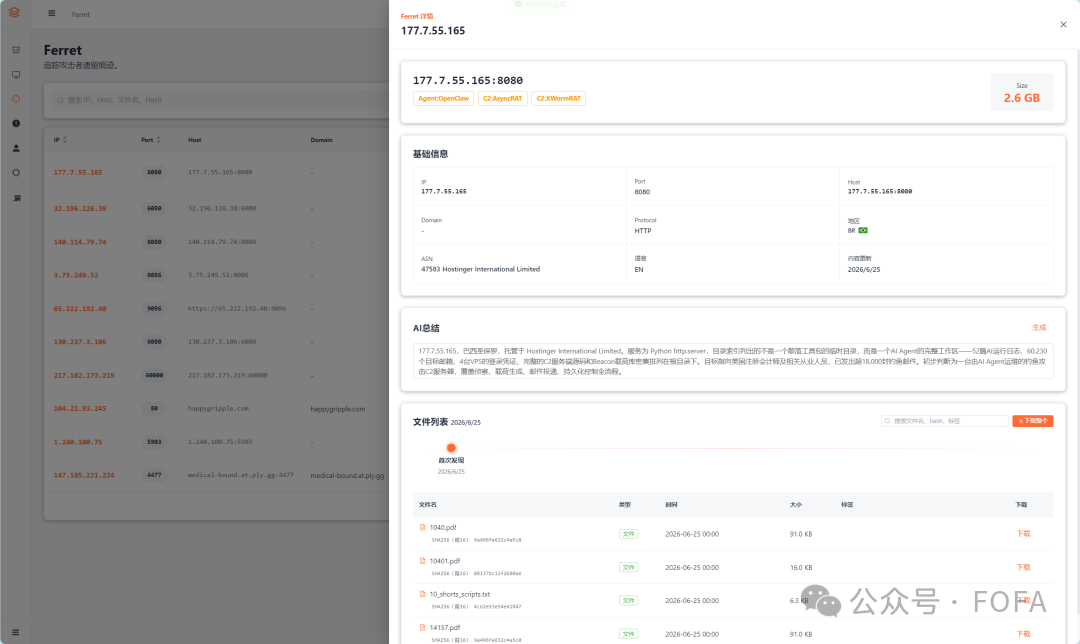Open IP 140.114.79.74 in the Ferret table
The width and height of the screenshot is (1080, 644).
tap(80, 242)
